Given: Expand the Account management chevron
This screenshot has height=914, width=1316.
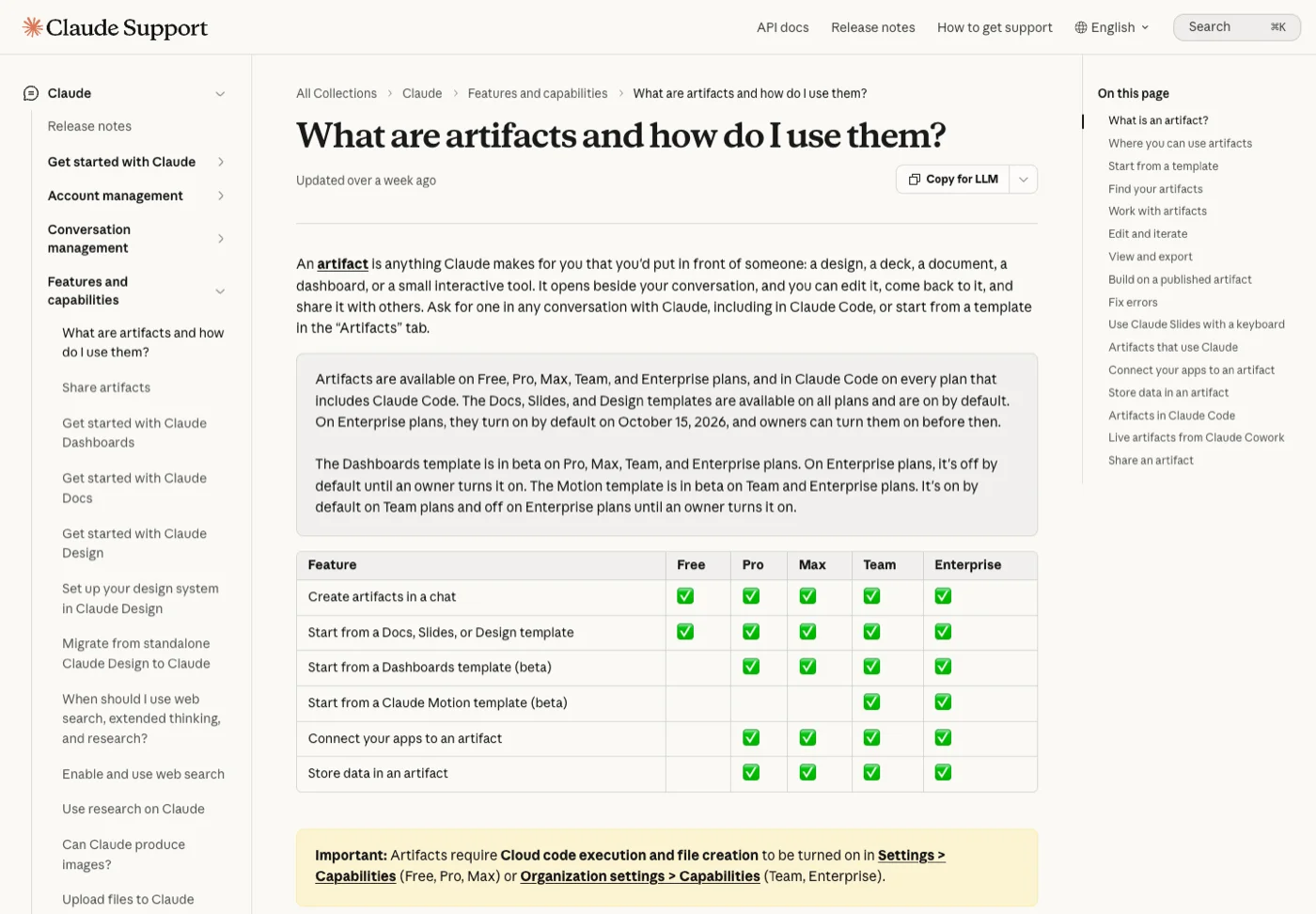Looking at the screenshot, I should pos(221,196).
